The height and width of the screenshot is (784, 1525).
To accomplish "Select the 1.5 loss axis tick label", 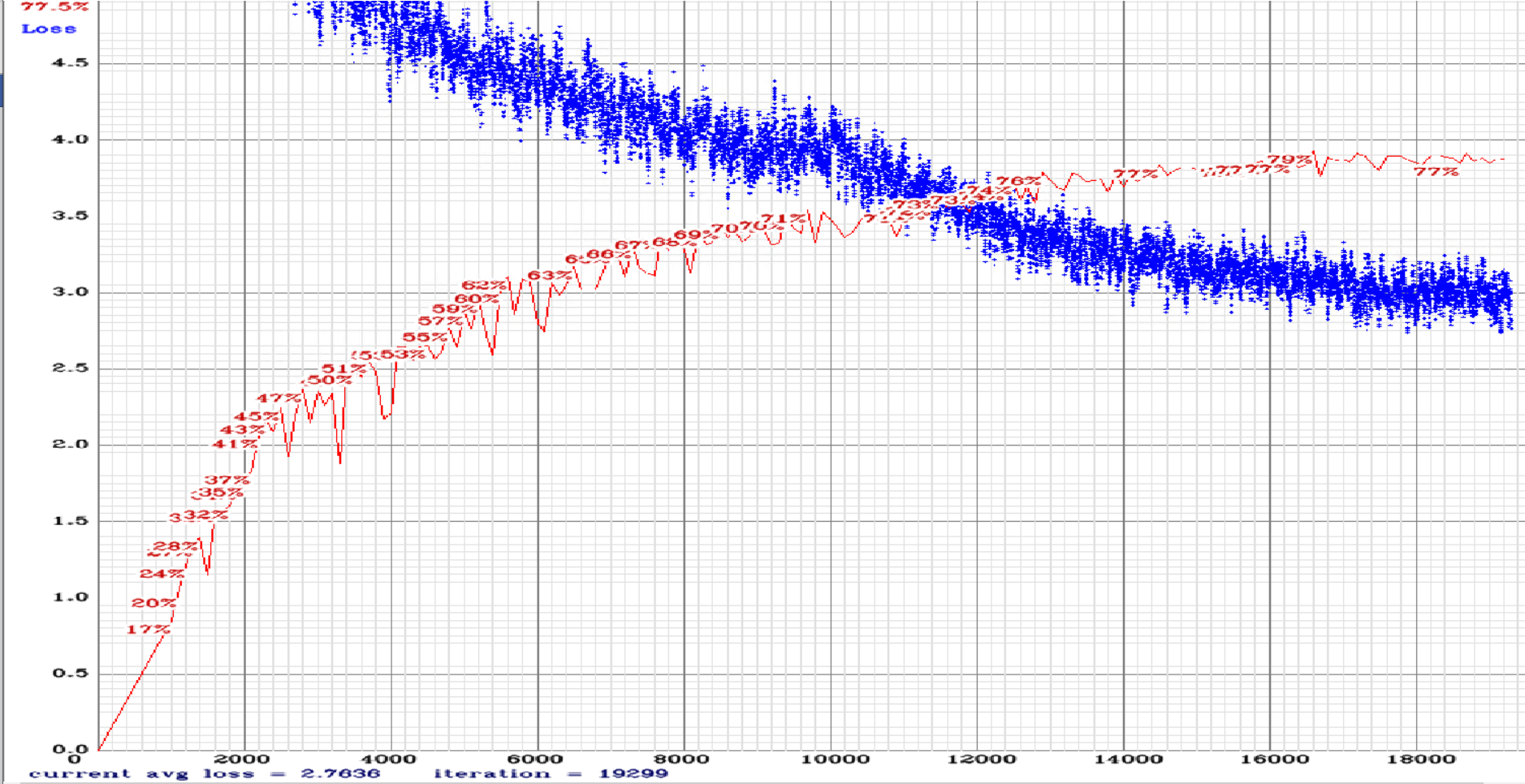I will point(71,520).
